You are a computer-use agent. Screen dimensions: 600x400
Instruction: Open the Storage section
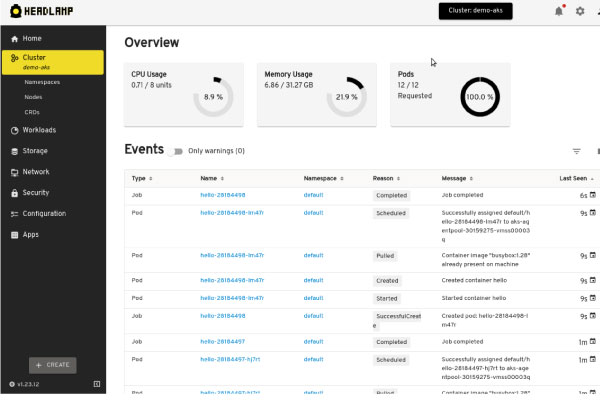point(53,151)
